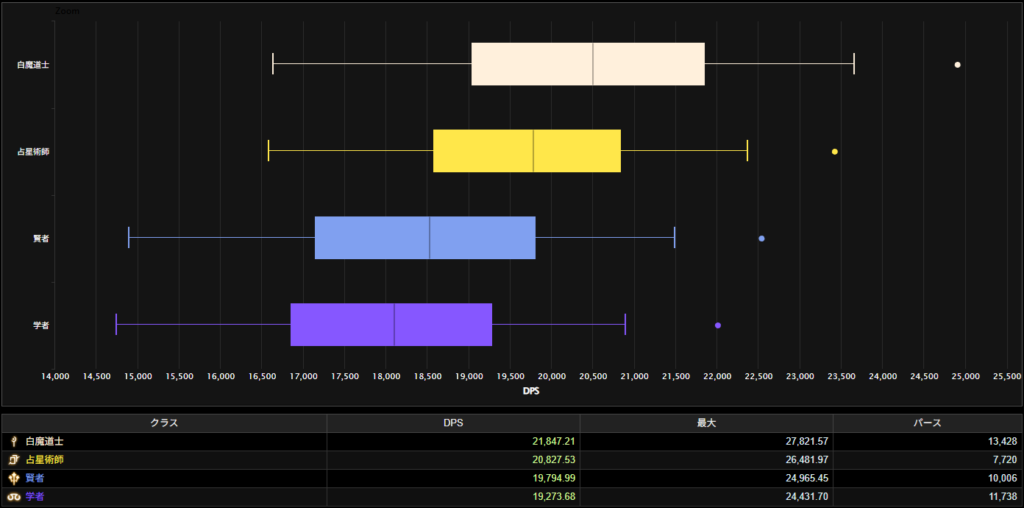Click the yellow 占星術師 box in the plot
The height and width of the screenshot is (508, 1024).
coord(527,151)
